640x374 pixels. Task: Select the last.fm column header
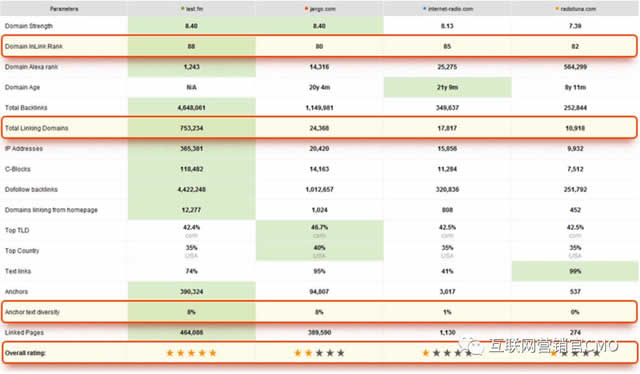click(194, 9)
